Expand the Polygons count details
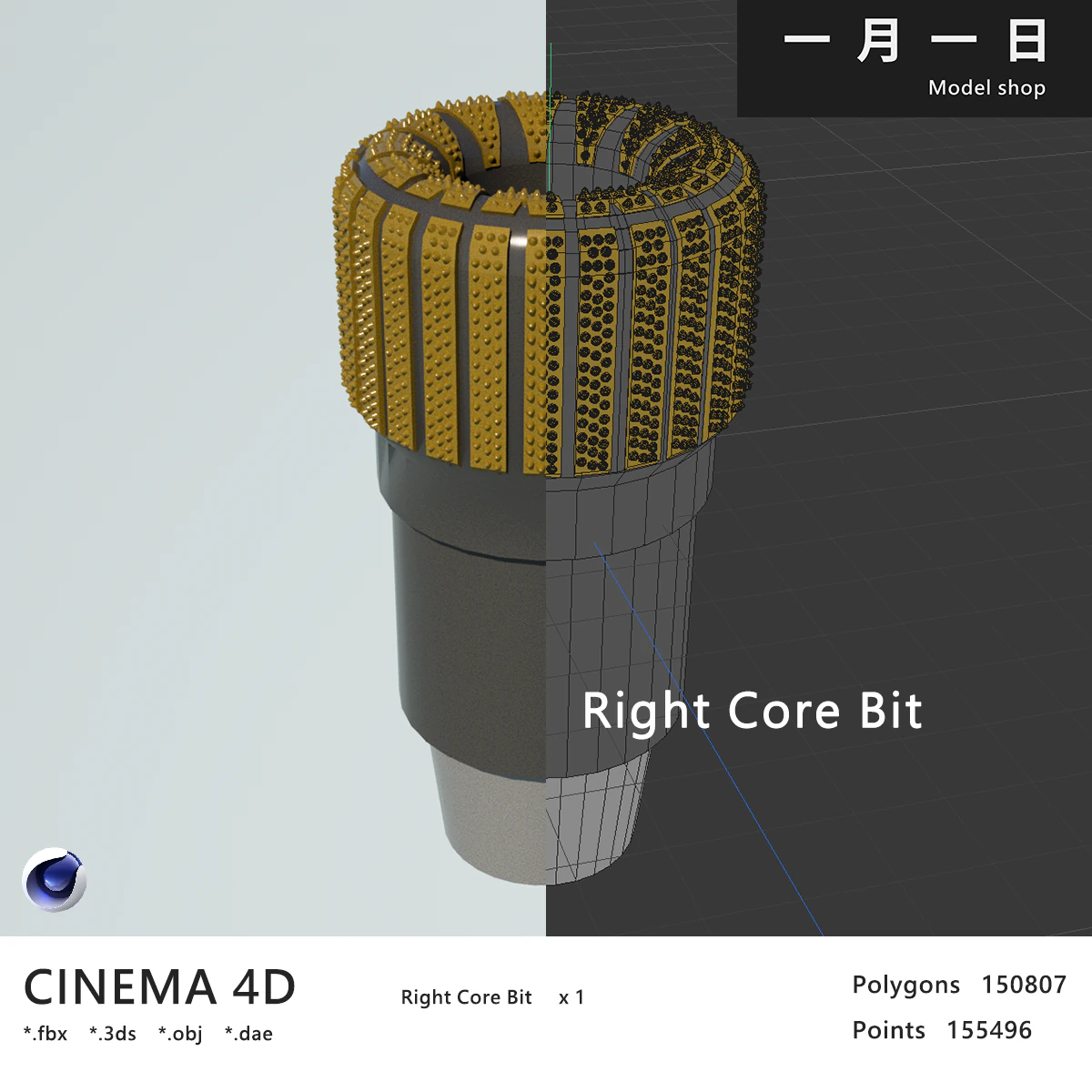 pyautogui.click(x=959, y=985)
